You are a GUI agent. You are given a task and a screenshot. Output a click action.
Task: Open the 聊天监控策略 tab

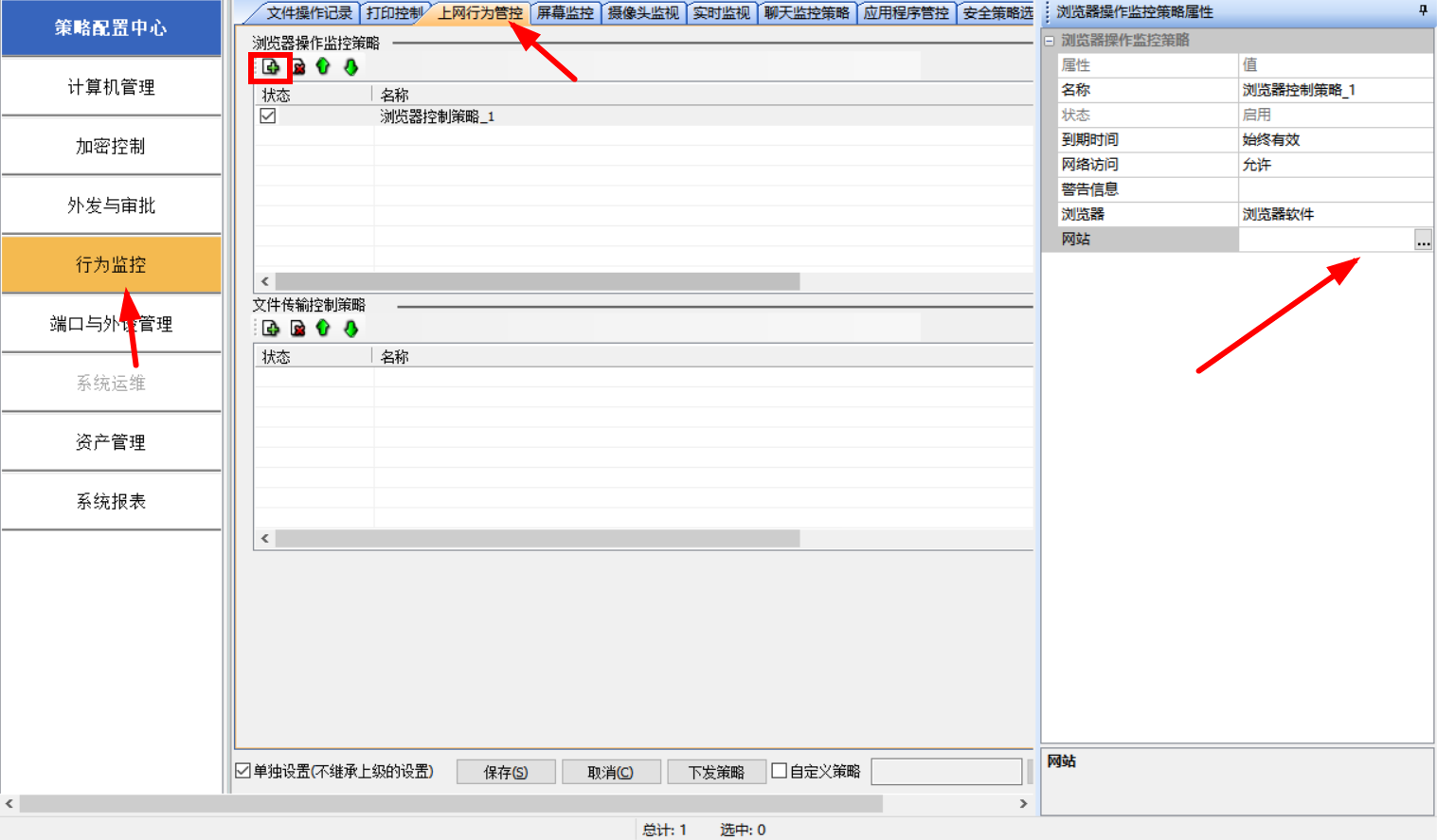point(806,13)
